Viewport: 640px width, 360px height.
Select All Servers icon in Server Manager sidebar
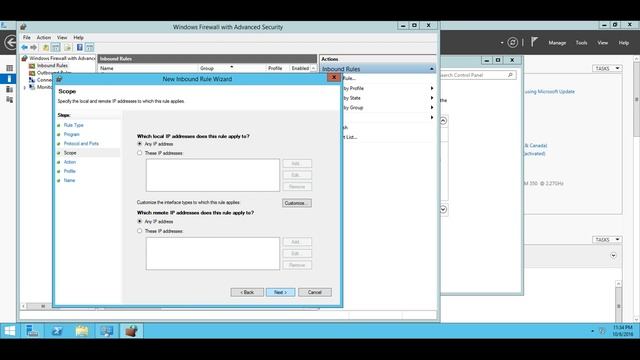click(9, 89)
